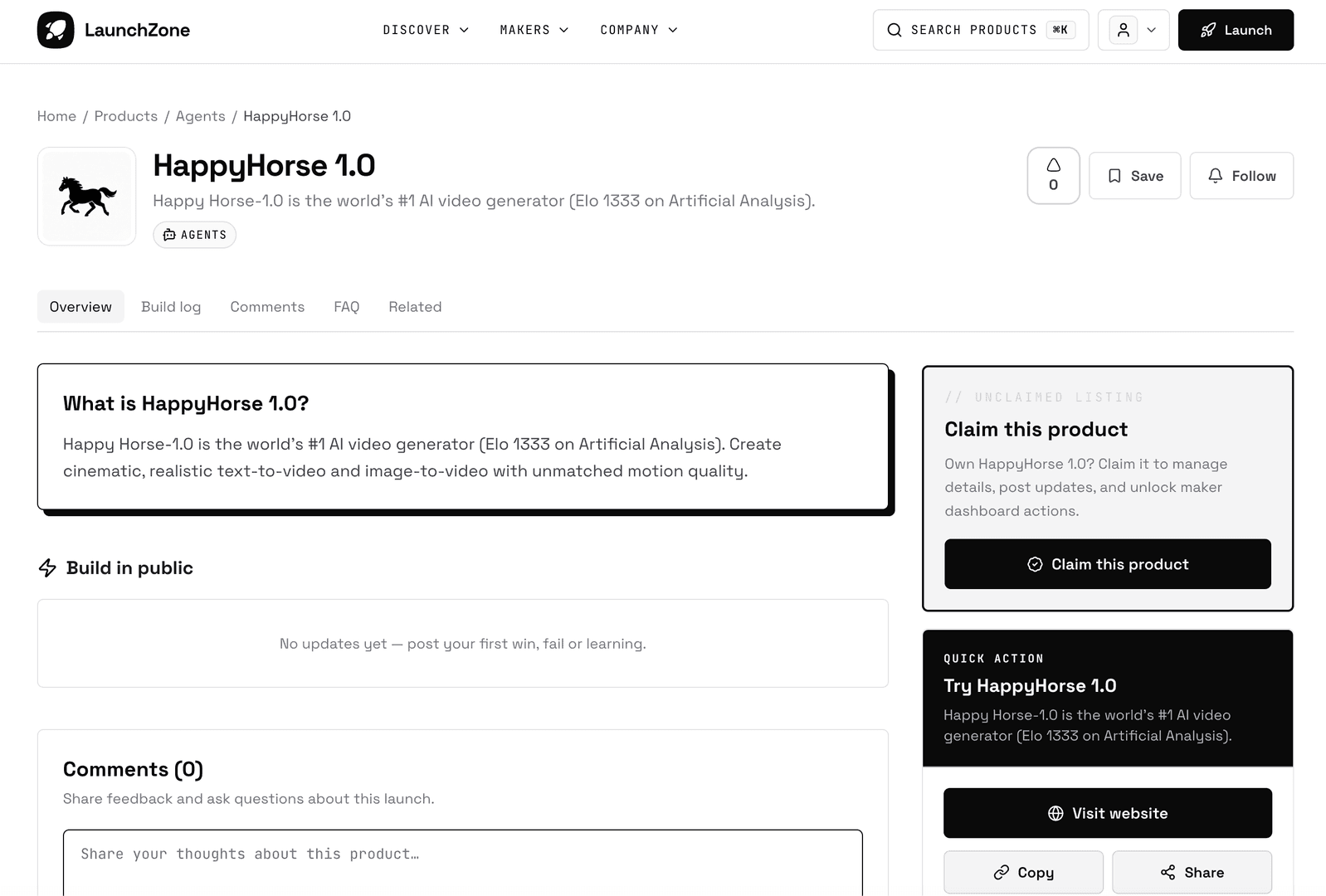Click the Discover chevron arrow
The image size is (1326, 896).
(x=464, y=30)
